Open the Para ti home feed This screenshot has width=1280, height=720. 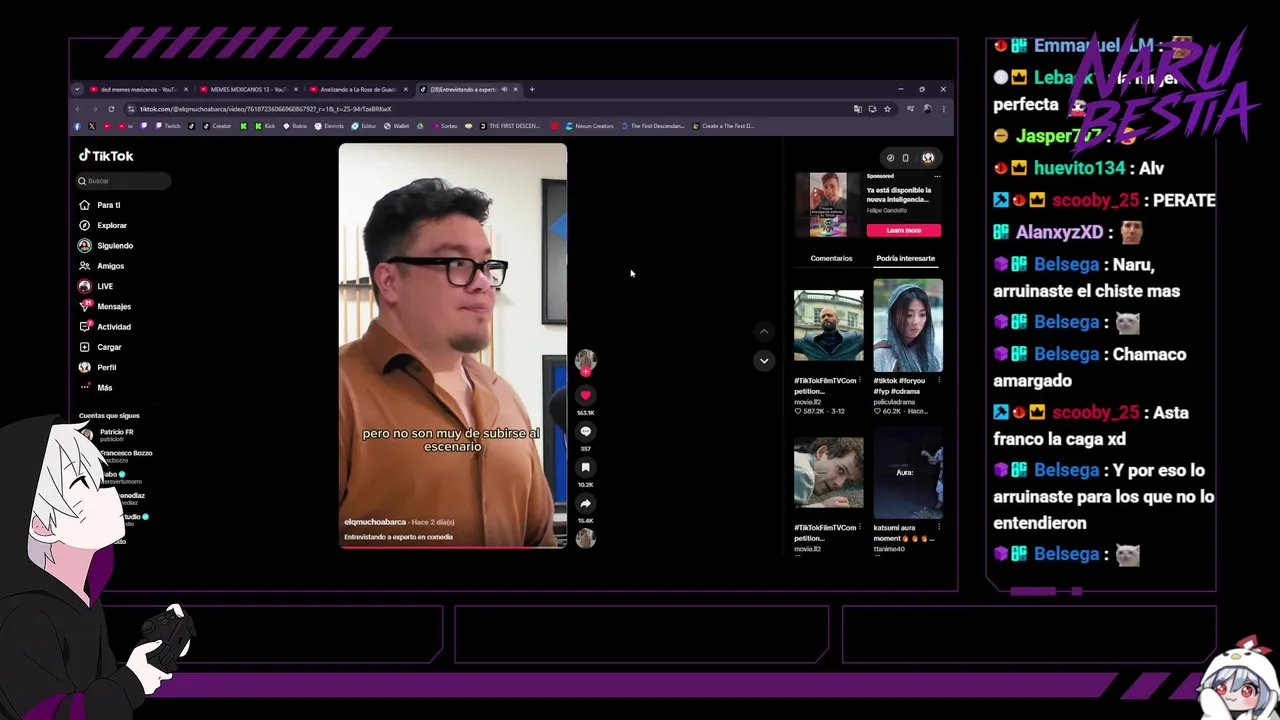coord(100,205)
